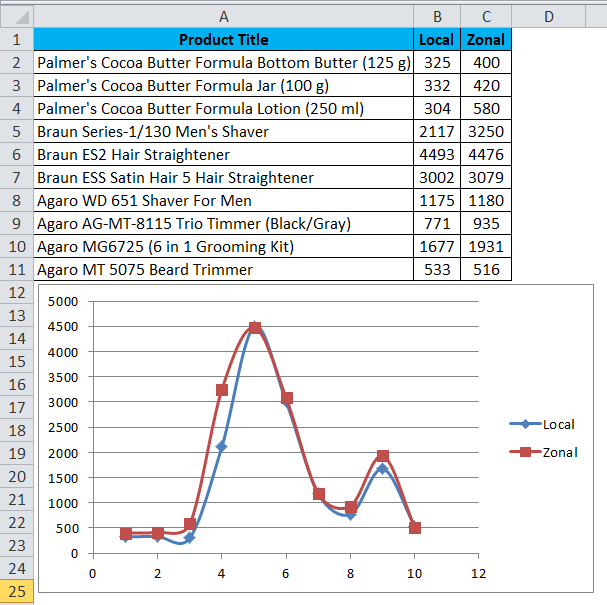
Task: Click Local value 332
Action: pos(437,86)
